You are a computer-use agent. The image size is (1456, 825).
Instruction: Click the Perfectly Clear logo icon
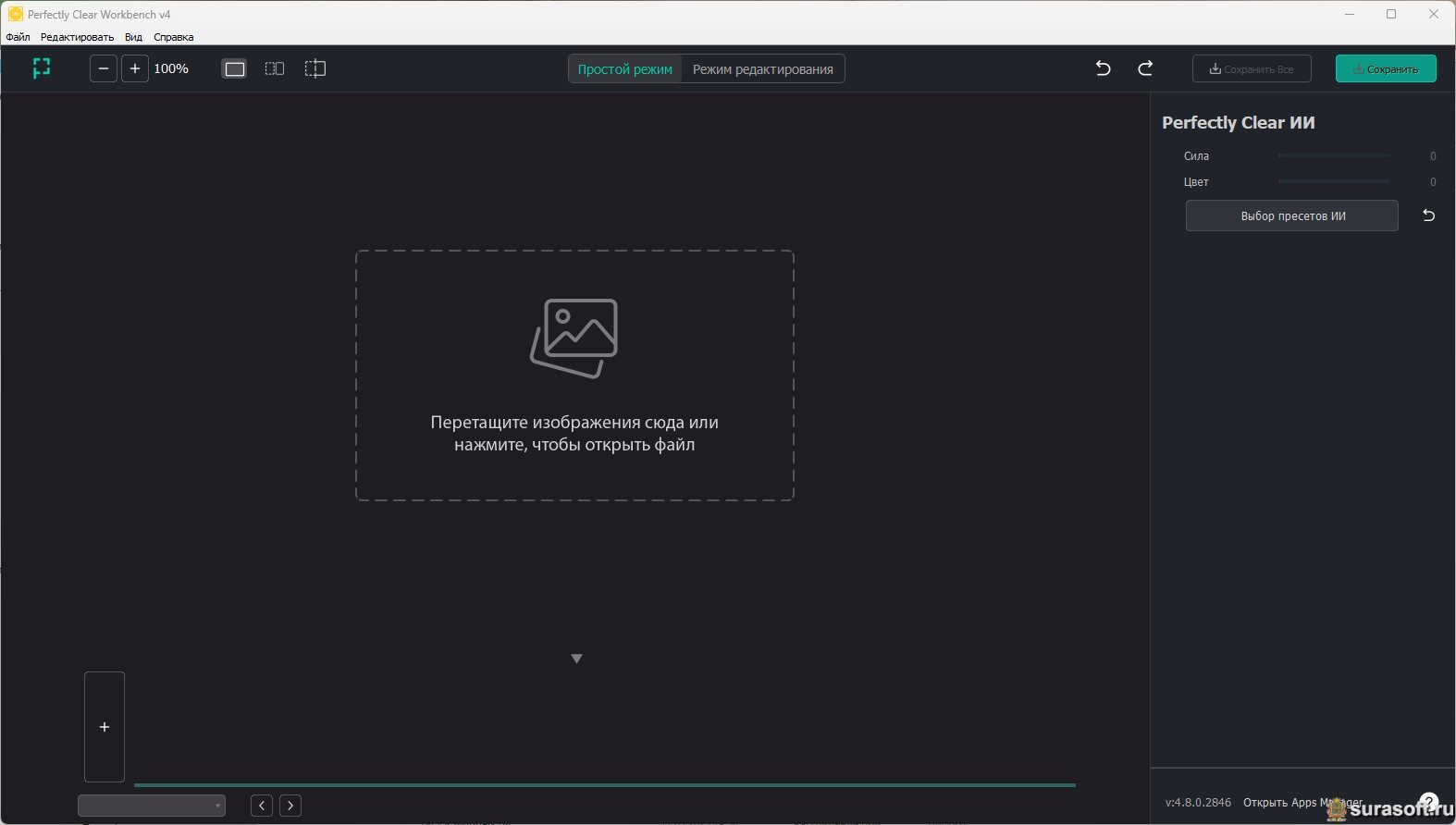[x=42, y=68]
